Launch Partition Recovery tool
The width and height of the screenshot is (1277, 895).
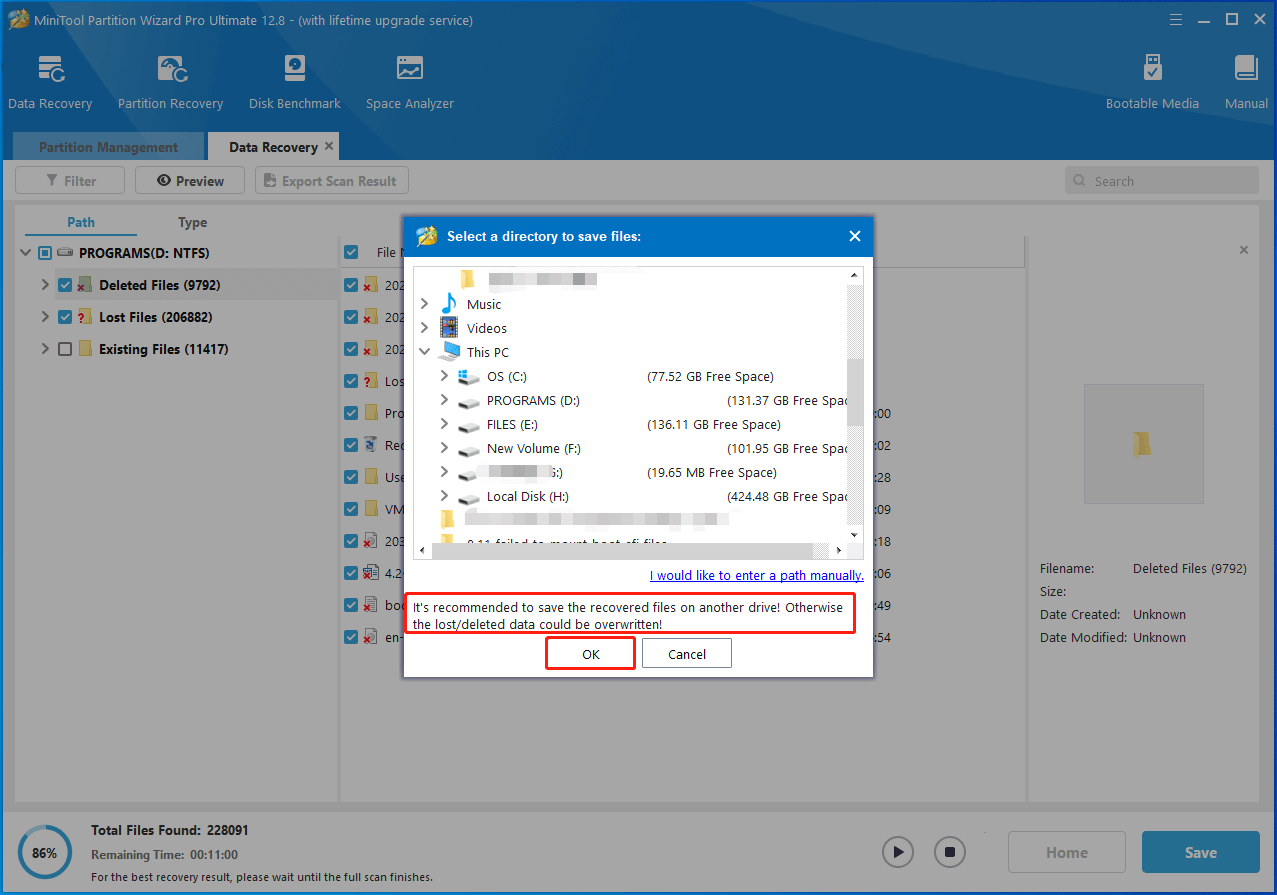(x=170, y=82)
